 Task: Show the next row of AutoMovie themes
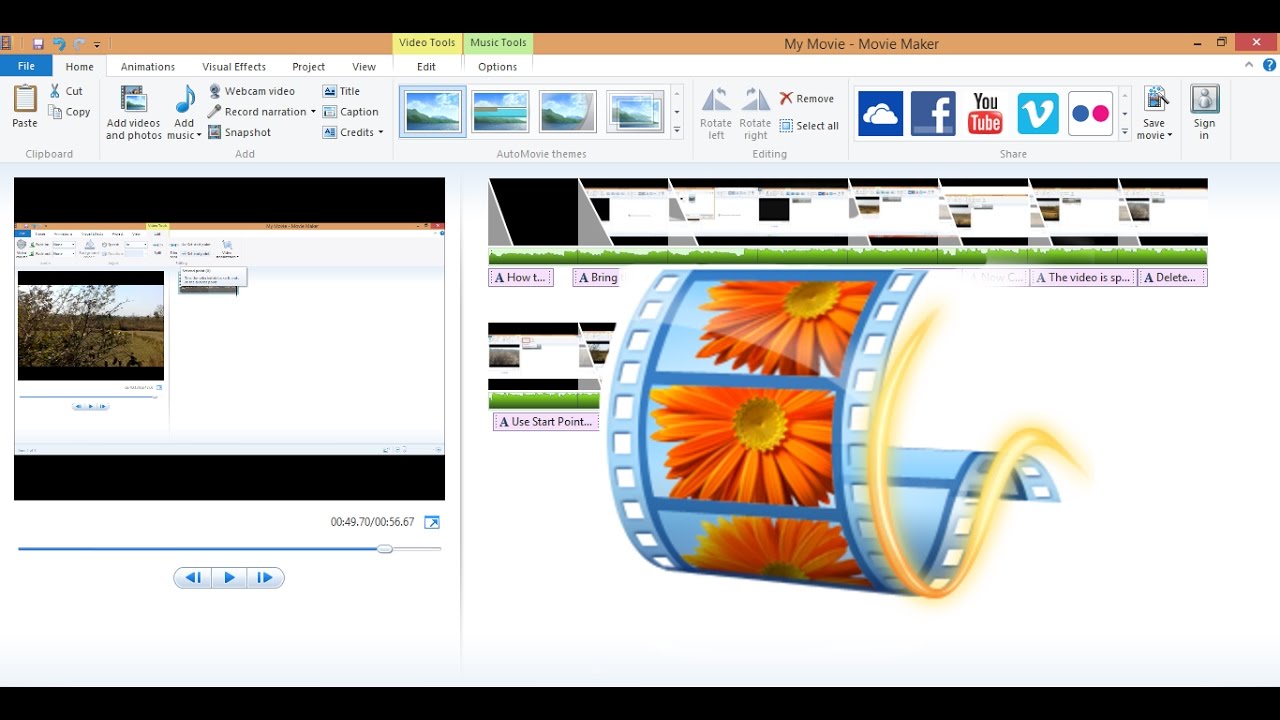click(x=677, y=112)
